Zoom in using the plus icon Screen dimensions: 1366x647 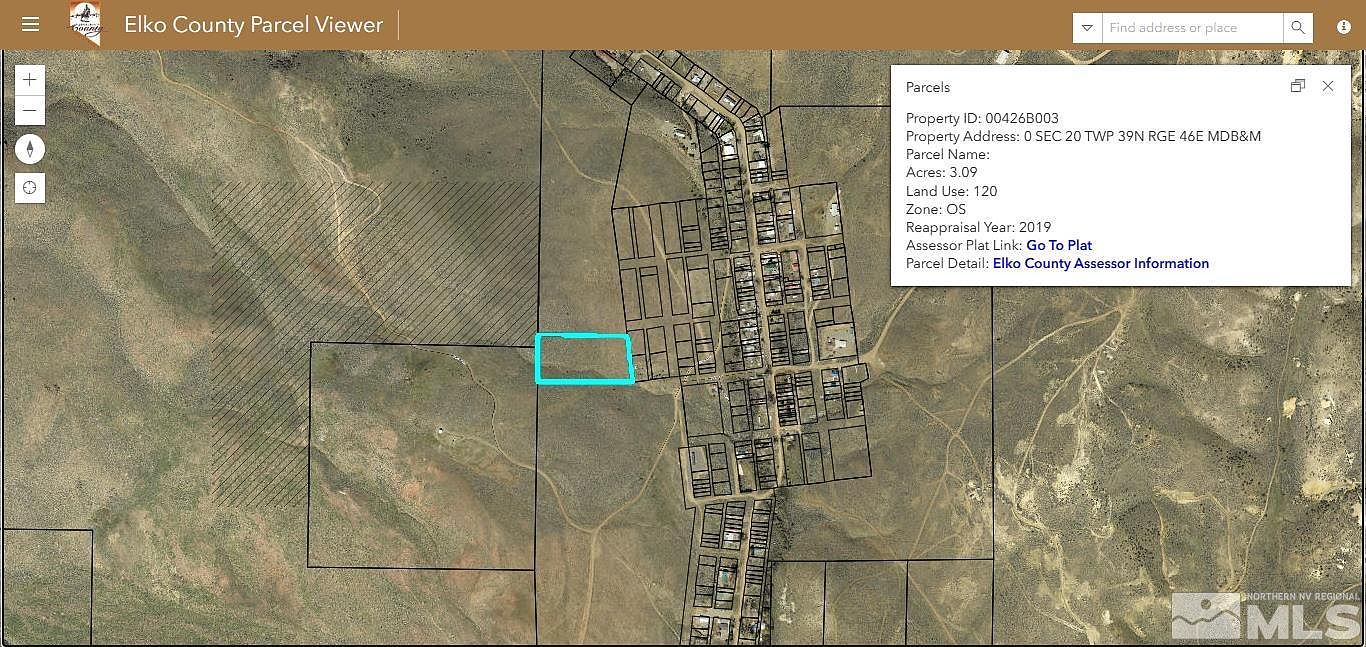point(29,79)
